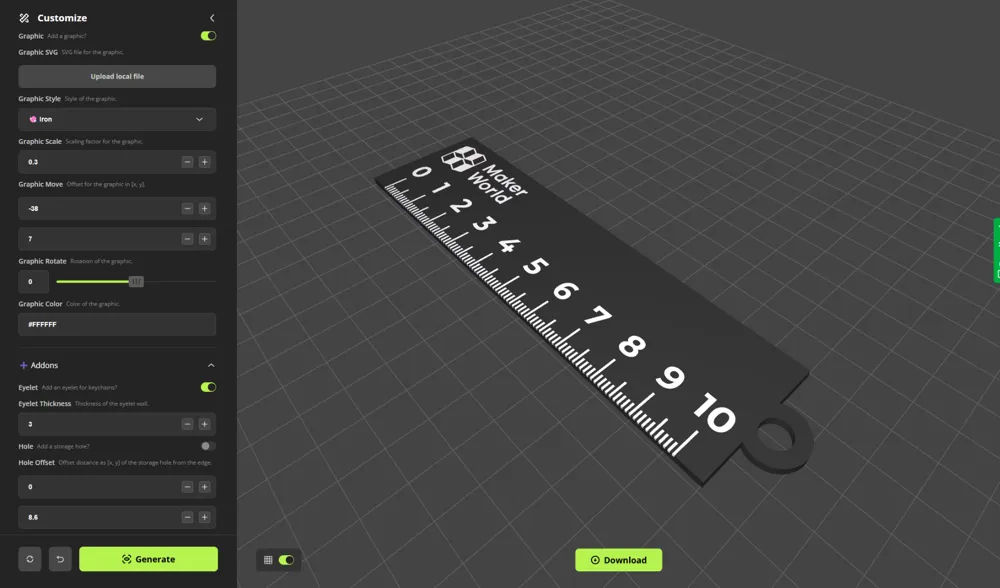Viewport: 1000px width, 588px height.
Task: Disable the Add a graphic toggle
Action: (207, 34)
